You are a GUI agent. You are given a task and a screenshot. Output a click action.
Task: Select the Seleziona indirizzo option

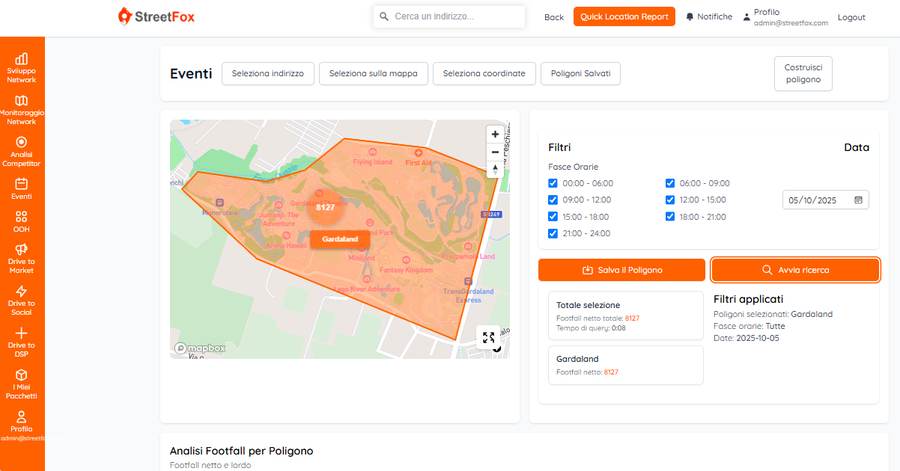click(x=267, y=73)
